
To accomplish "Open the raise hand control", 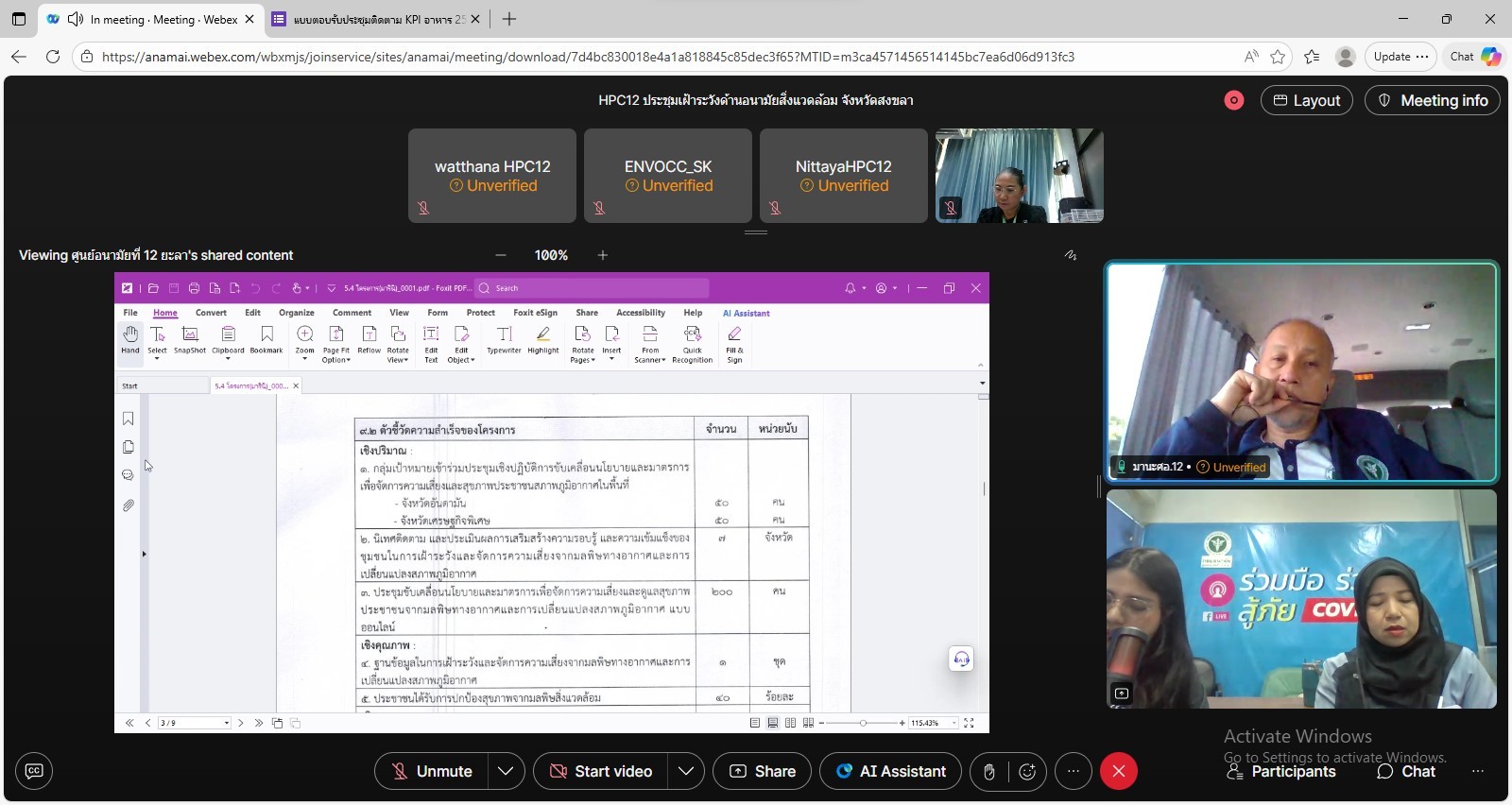I will (988, 772).
